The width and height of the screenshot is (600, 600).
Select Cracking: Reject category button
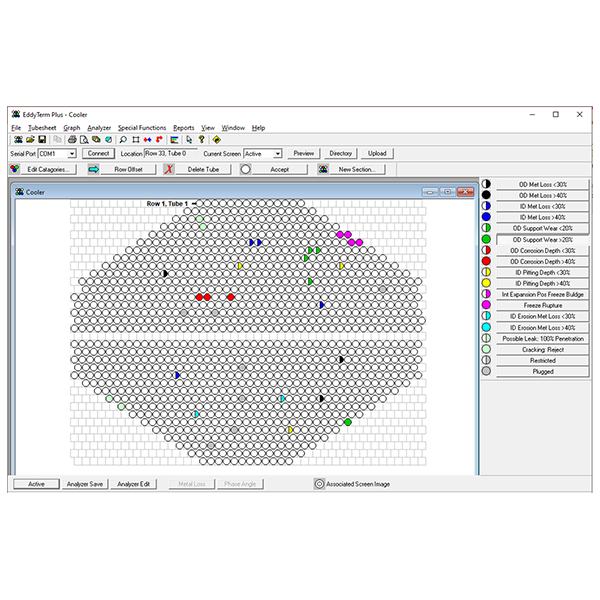pyautogui.click(x=542, y=349)
